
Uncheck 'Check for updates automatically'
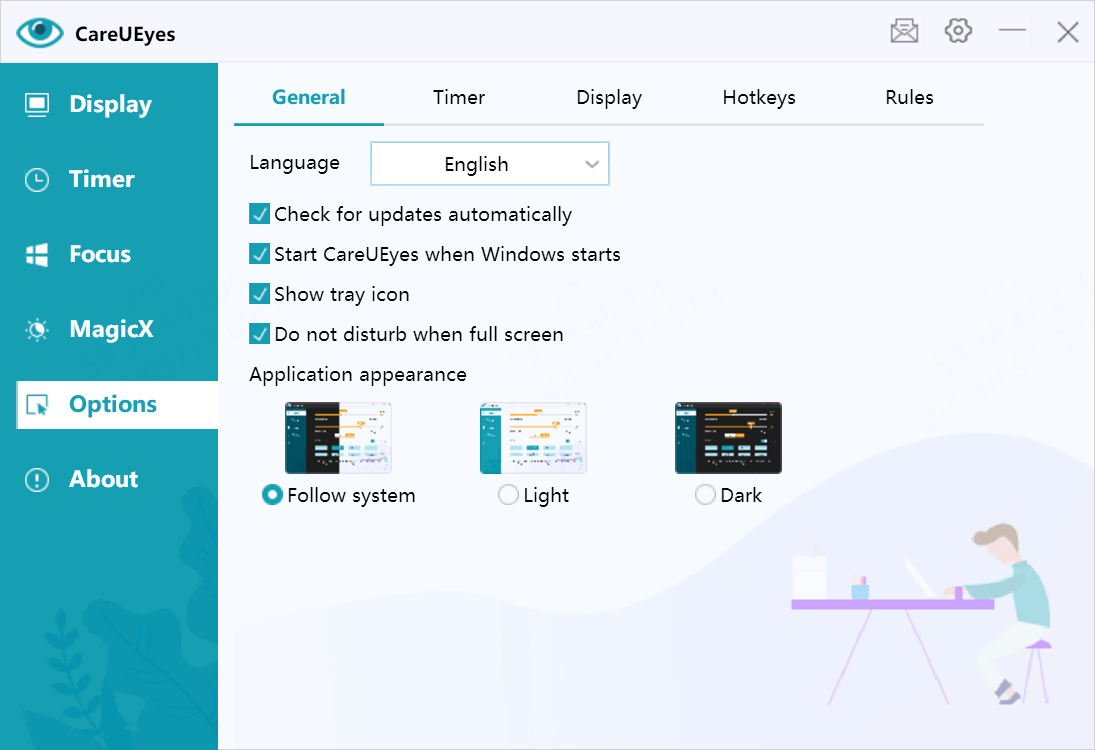coord(259,214)
